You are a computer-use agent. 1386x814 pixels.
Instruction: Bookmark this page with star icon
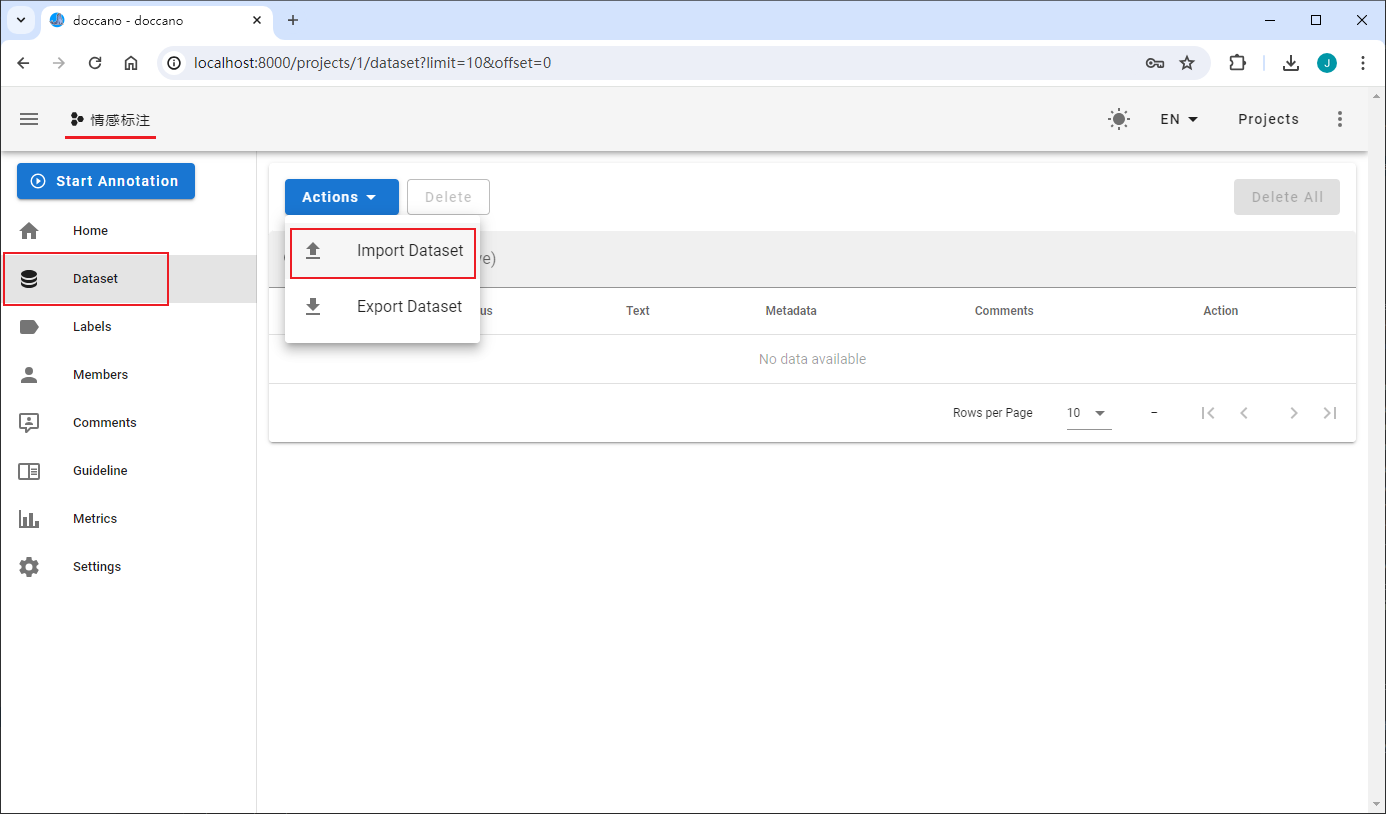click(1187, 63)
